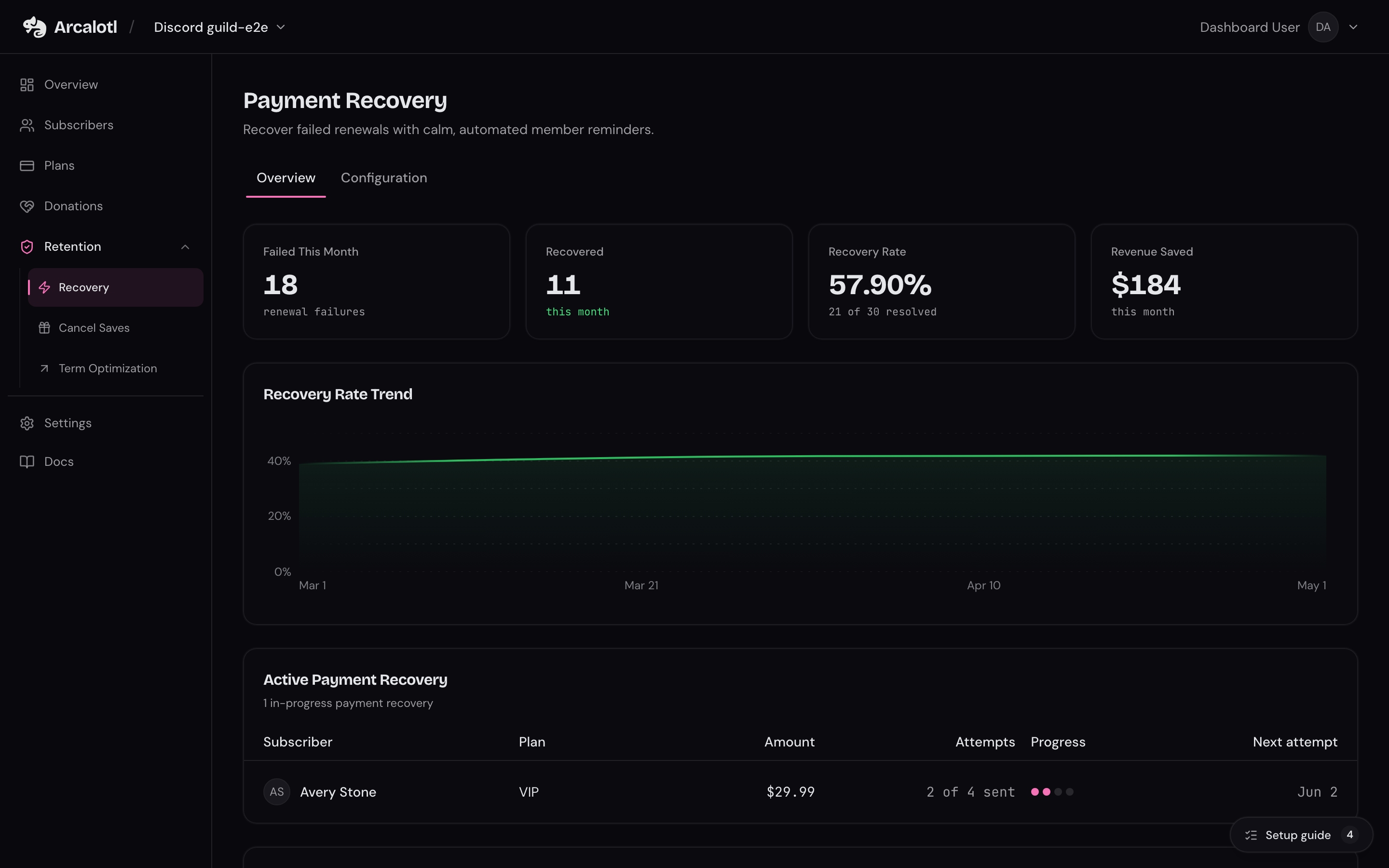Click the Plan column header
The width and height of the screenshot is (1389, 868).
tap(532, 742)
